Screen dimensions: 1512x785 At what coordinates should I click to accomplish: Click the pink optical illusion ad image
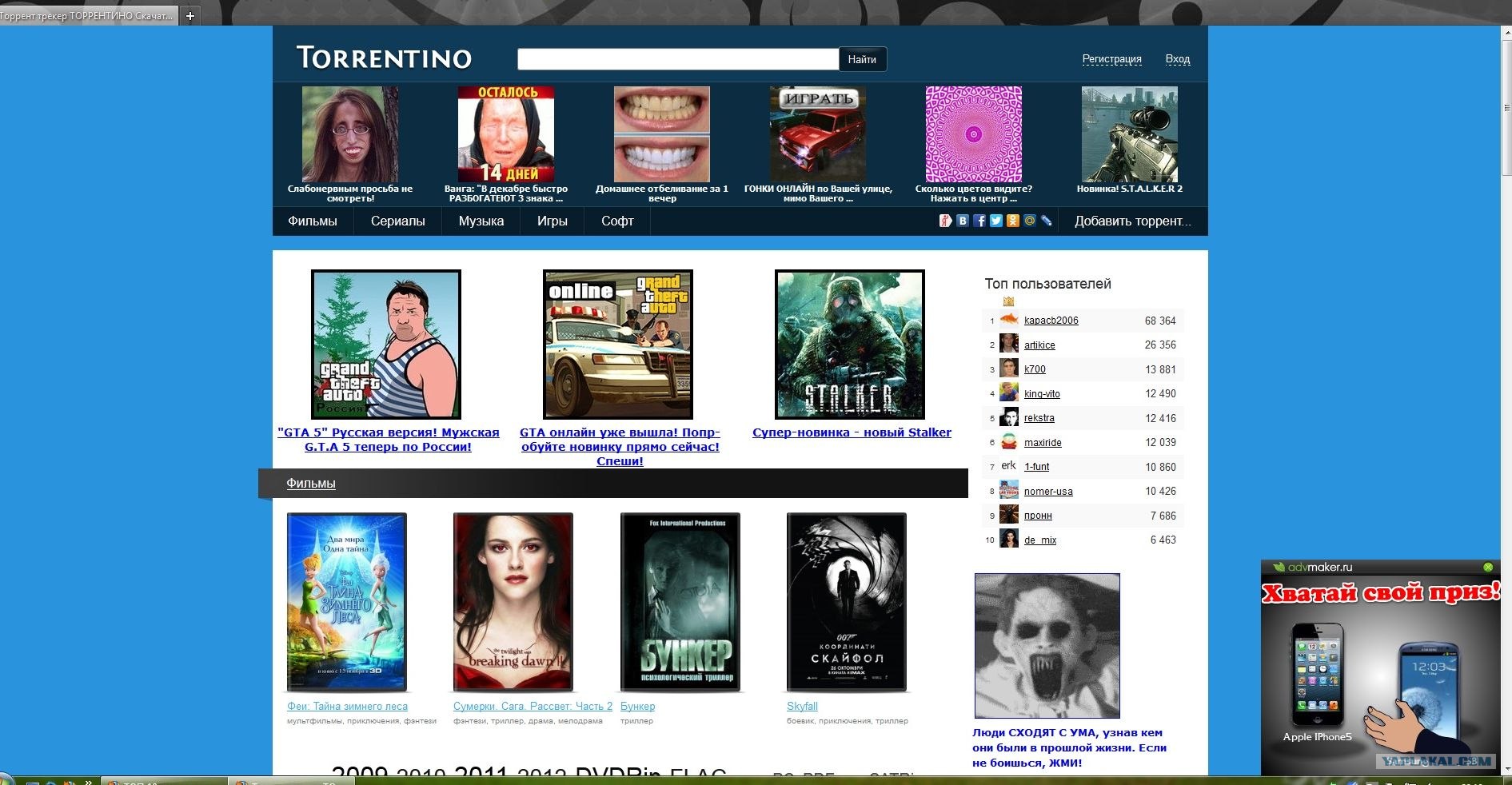974,134
